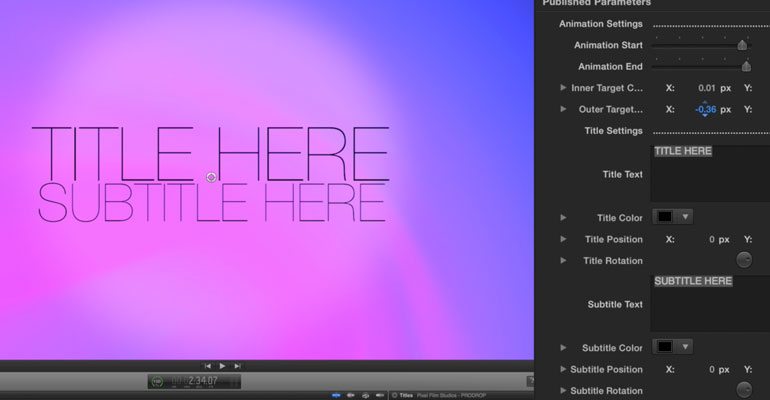The width and height of the screenshot is (770, 400).
Task: Expand the Outer Target parameter
Action: click(563, 109)
